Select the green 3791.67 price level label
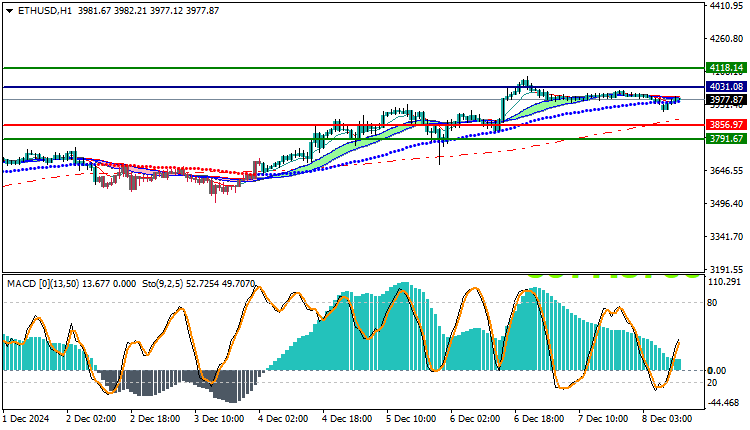This screenshot has width=750, height=430. [726, 139]
